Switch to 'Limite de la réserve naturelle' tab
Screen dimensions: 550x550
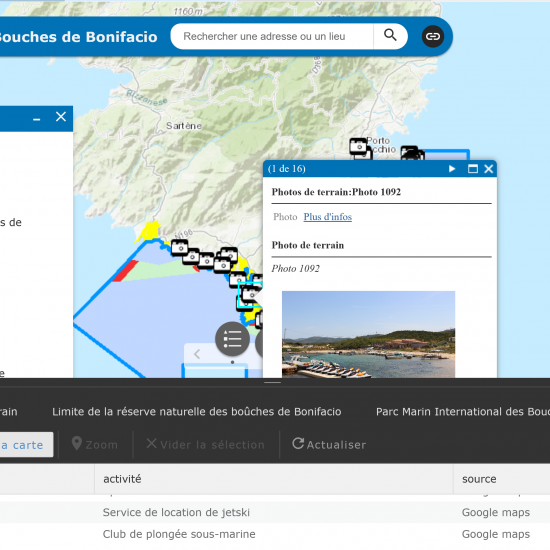coord(197,411)
